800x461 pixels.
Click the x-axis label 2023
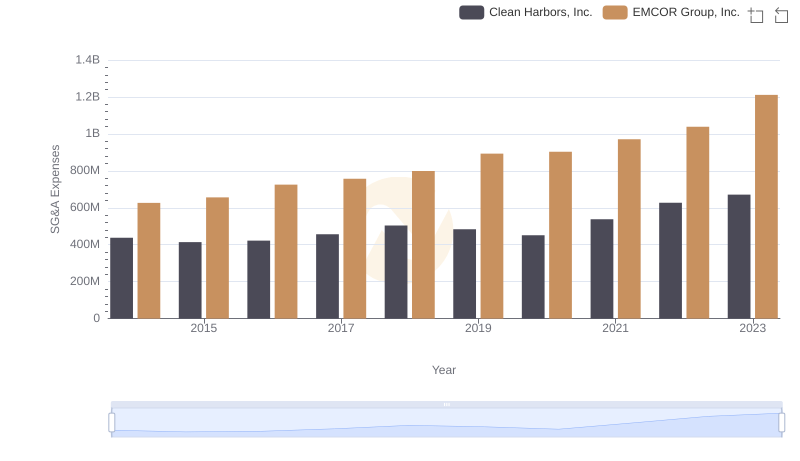click(753, 328)
